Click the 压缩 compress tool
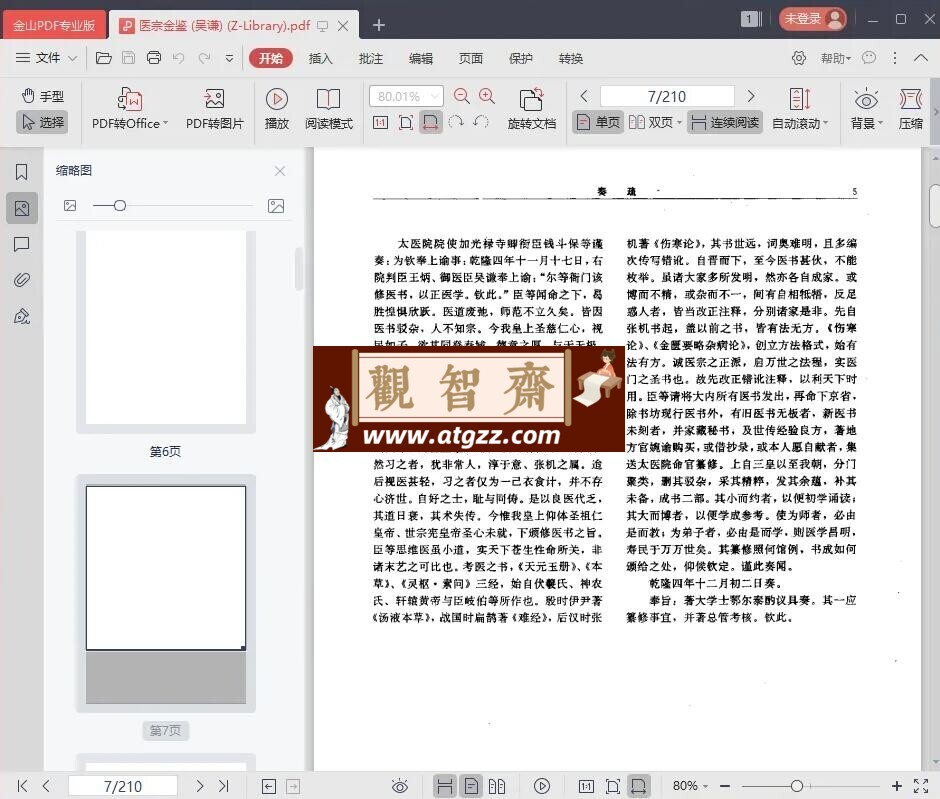The width and height of the screenshot is (940, 799). click(x=911, y=108)
